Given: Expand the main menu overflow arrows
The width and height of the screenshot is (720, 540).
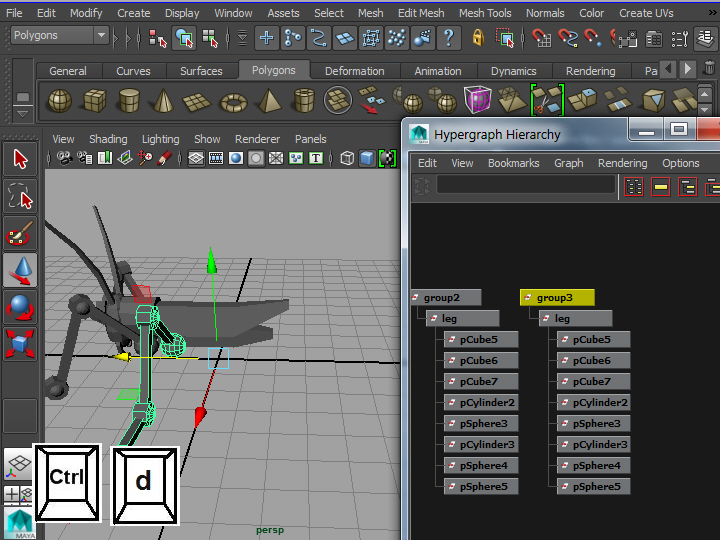Looking at the screenshot, I should (x=713, y=13).
